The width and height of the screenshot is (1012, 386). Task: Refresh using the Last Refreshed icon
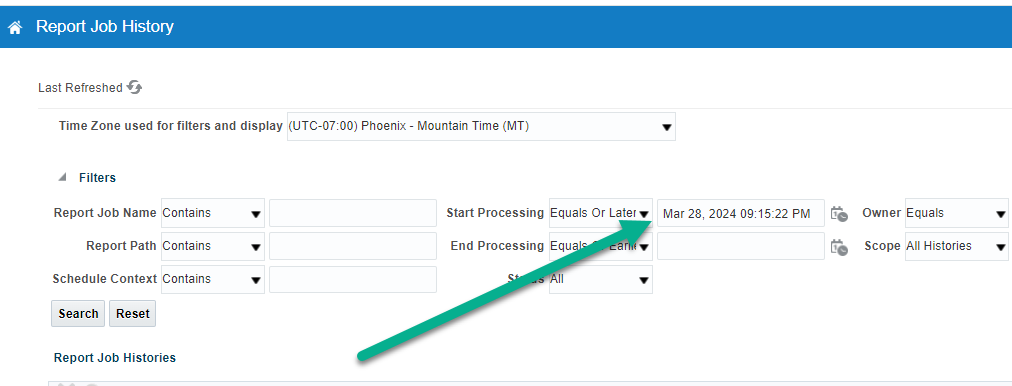click(134, 87)
